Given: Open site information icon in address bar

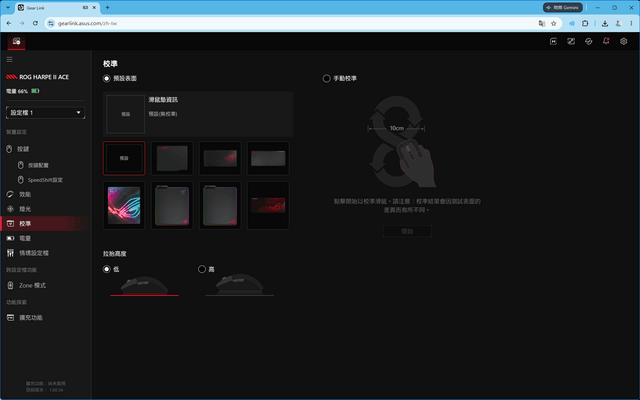Looking at the screenshot, I should (51, 23).
